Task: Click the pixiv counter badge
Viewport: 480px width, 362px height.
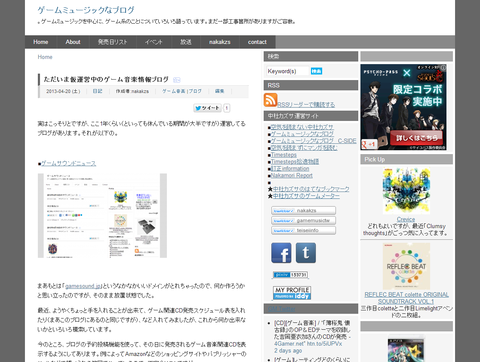Action: [x=290, y=275]
